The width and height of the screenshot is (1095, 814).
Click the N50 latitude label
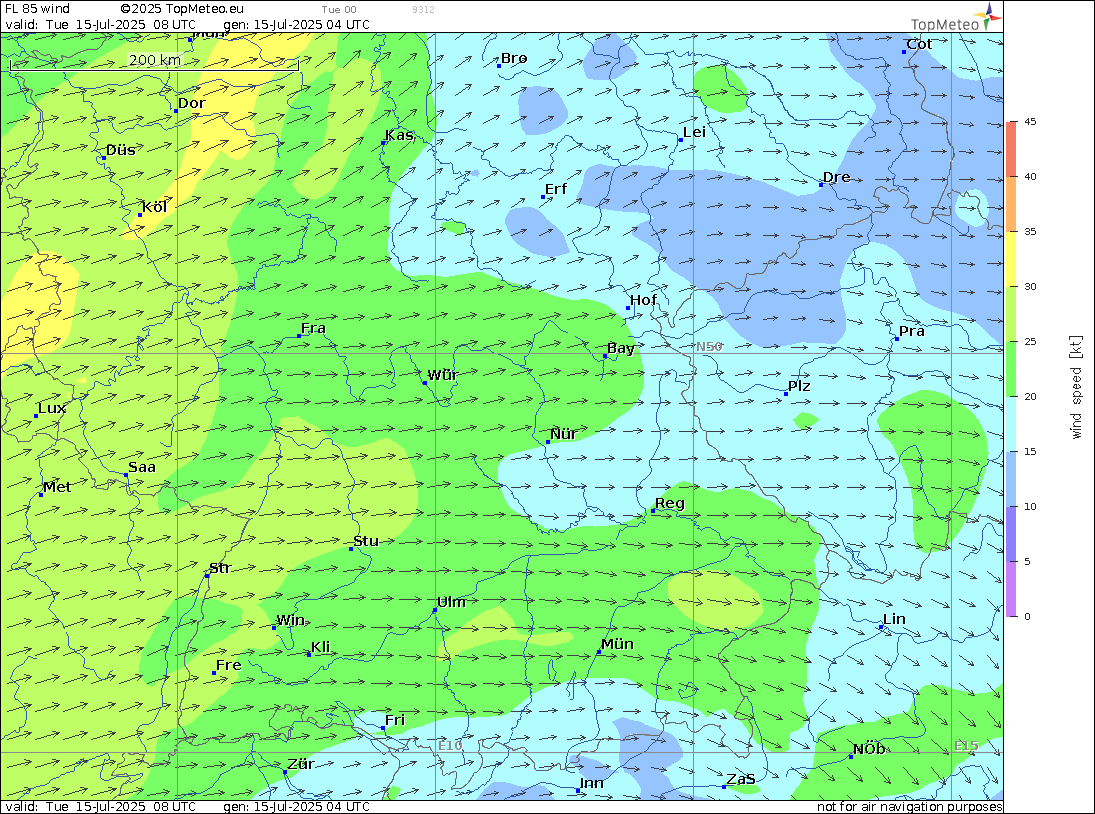pyautogui.click(x=710, y=347)
